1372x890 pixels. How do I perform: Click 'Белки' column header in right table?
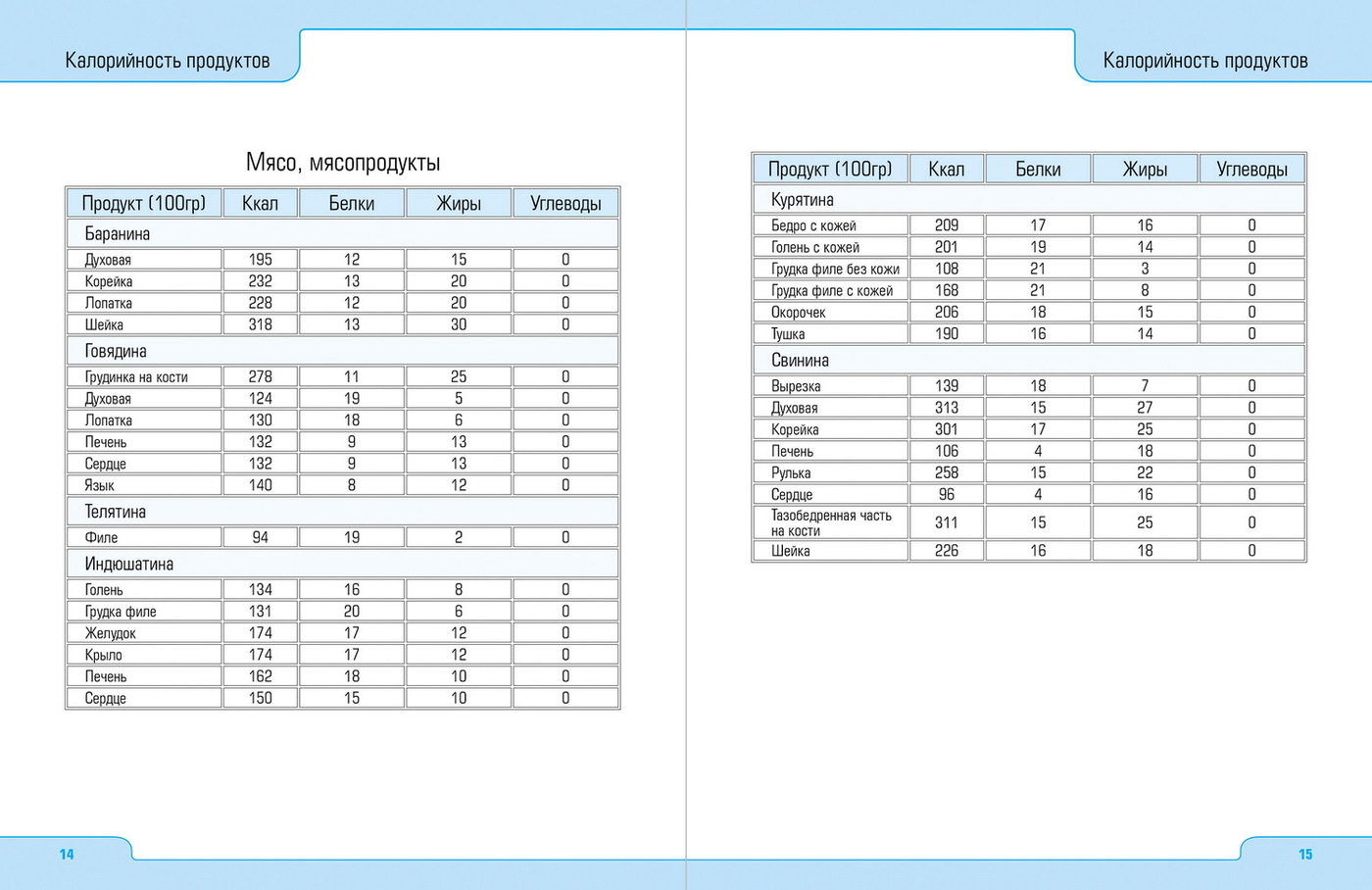[1038, 170]
